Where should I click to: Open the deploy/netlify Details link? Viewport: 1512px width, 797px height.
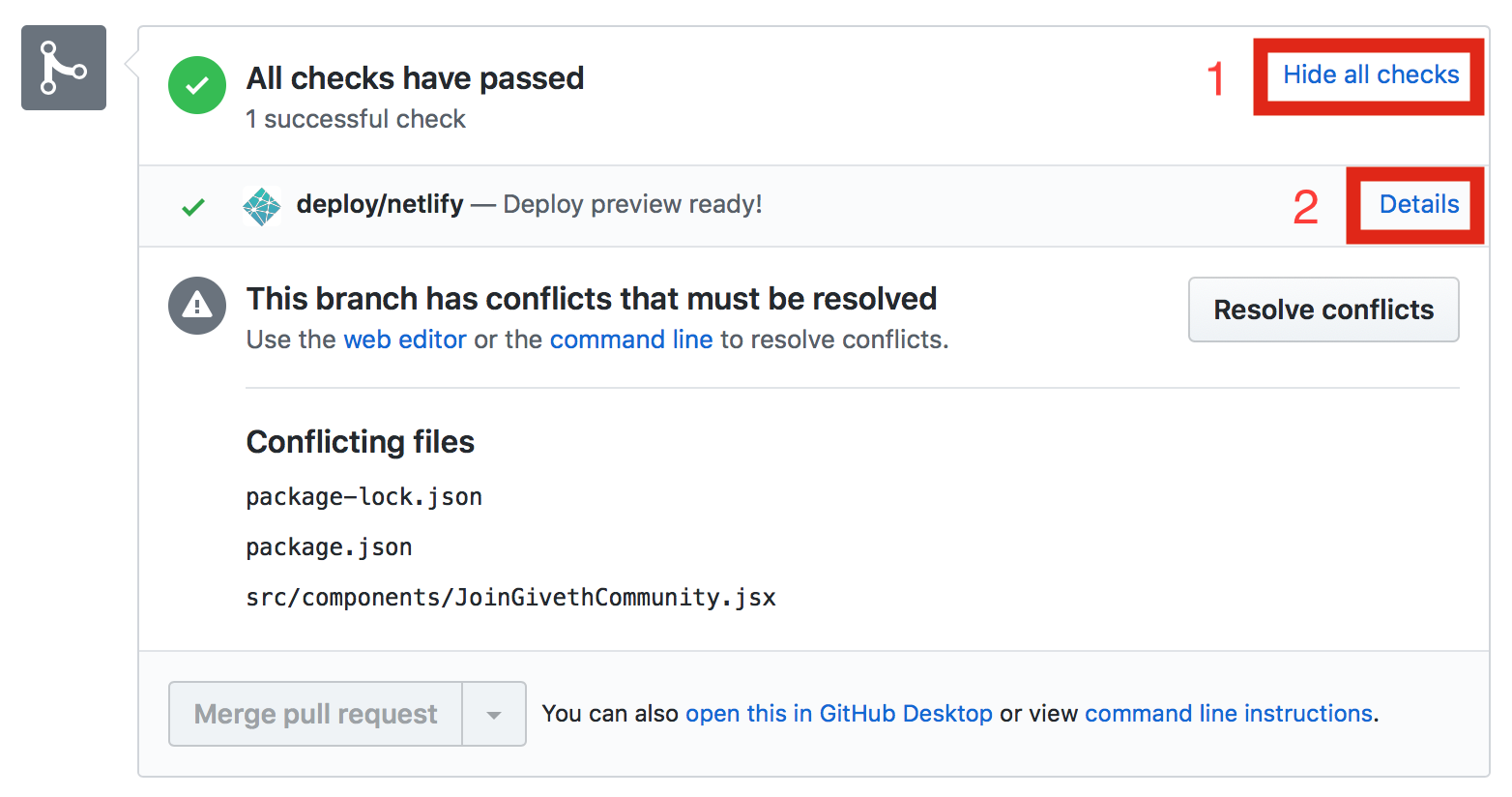click(1418, 205)
